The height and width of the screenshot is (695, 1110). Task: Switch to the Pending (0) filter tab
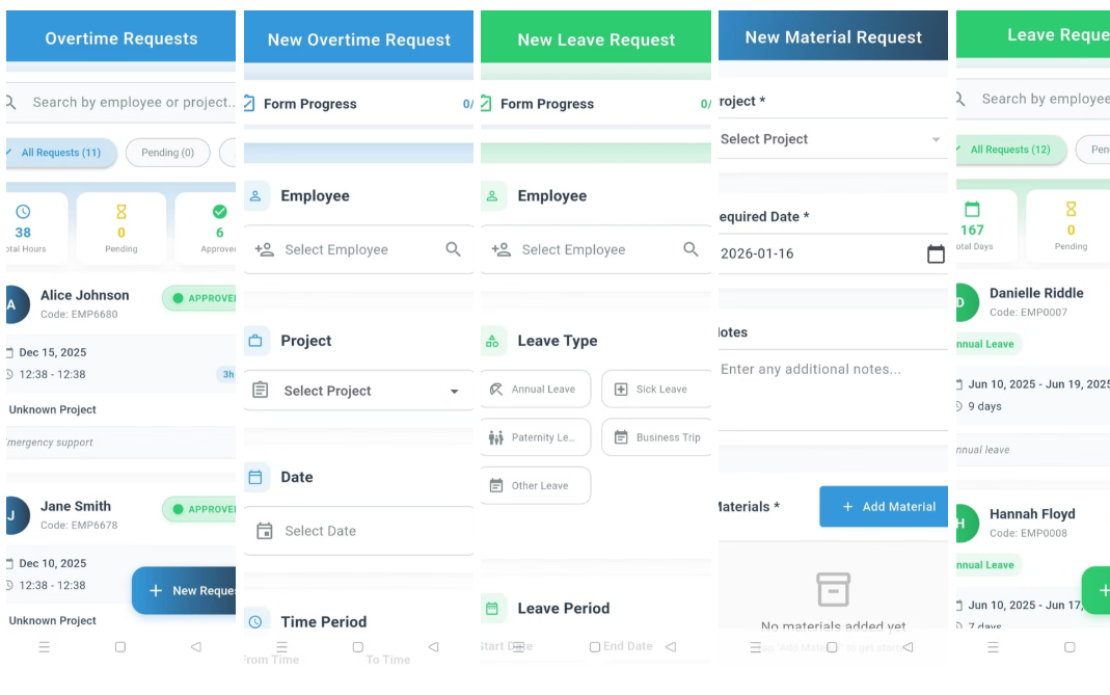pos(168,152)
